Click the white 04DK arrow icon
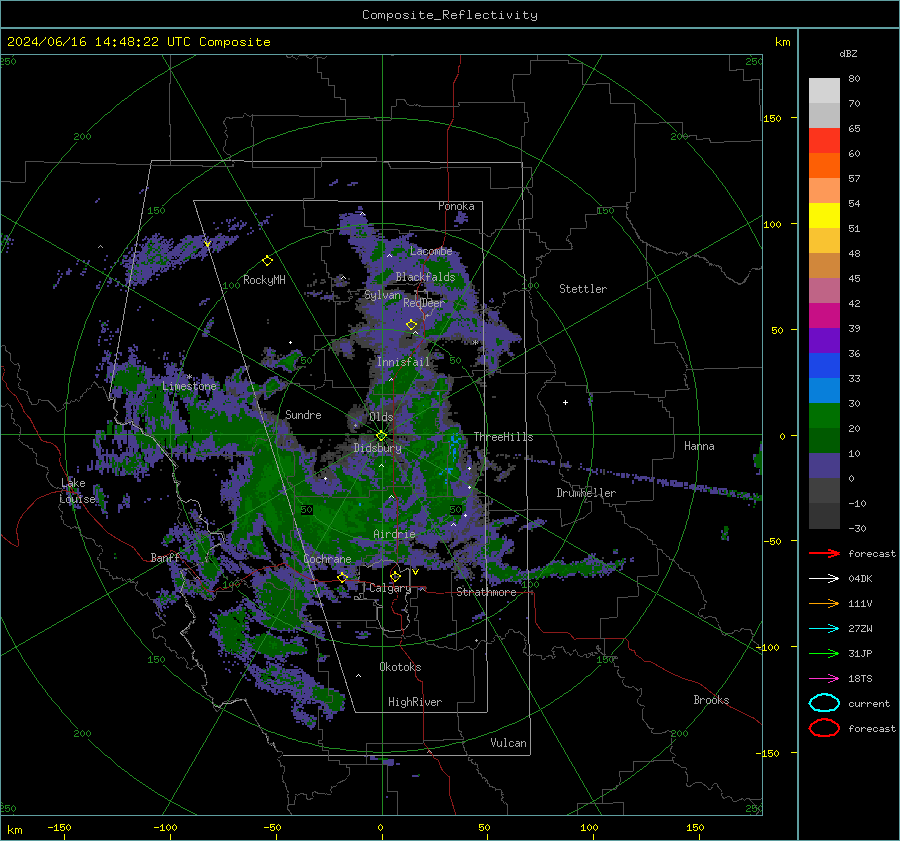 (x=824, y=579)
